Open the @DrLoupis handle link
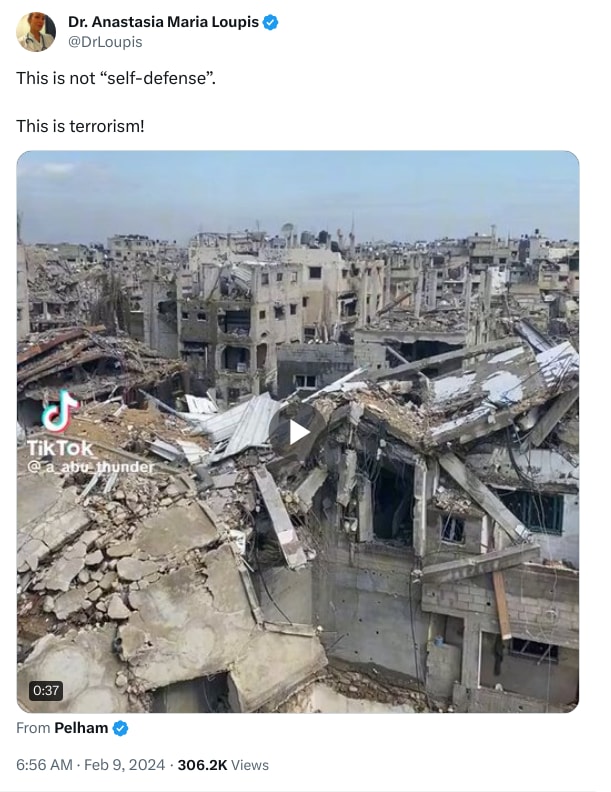Image resolution: width=611 pixels, height=792 pixels. (105, 42)
